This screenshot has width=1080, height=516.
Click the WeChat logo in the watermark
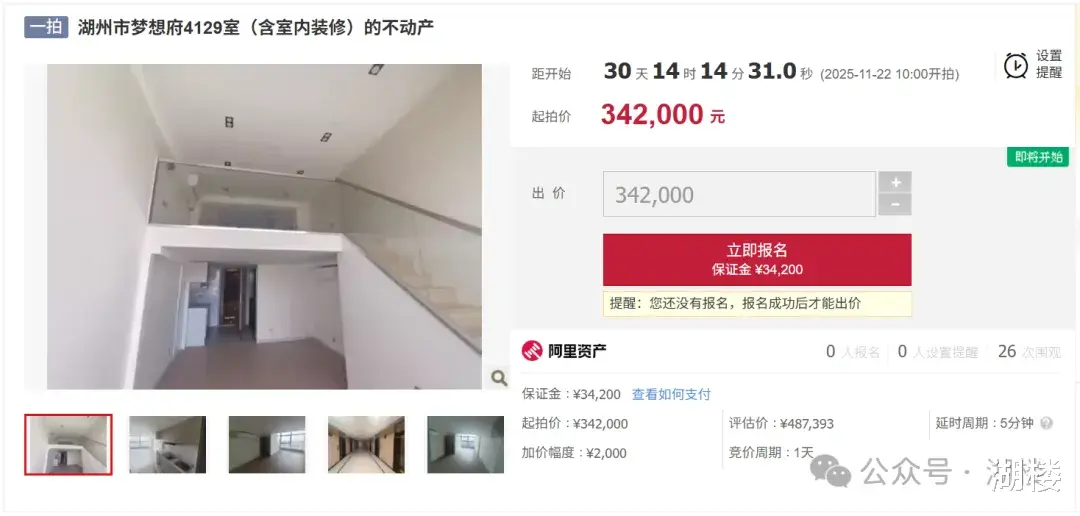[831, 471]
